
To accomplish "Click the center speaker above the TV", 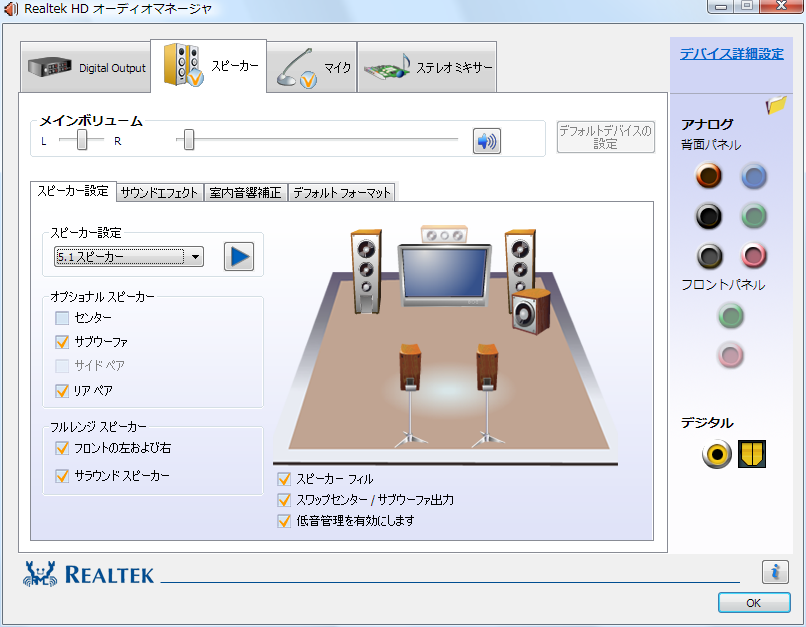I will tap(444, 234).
